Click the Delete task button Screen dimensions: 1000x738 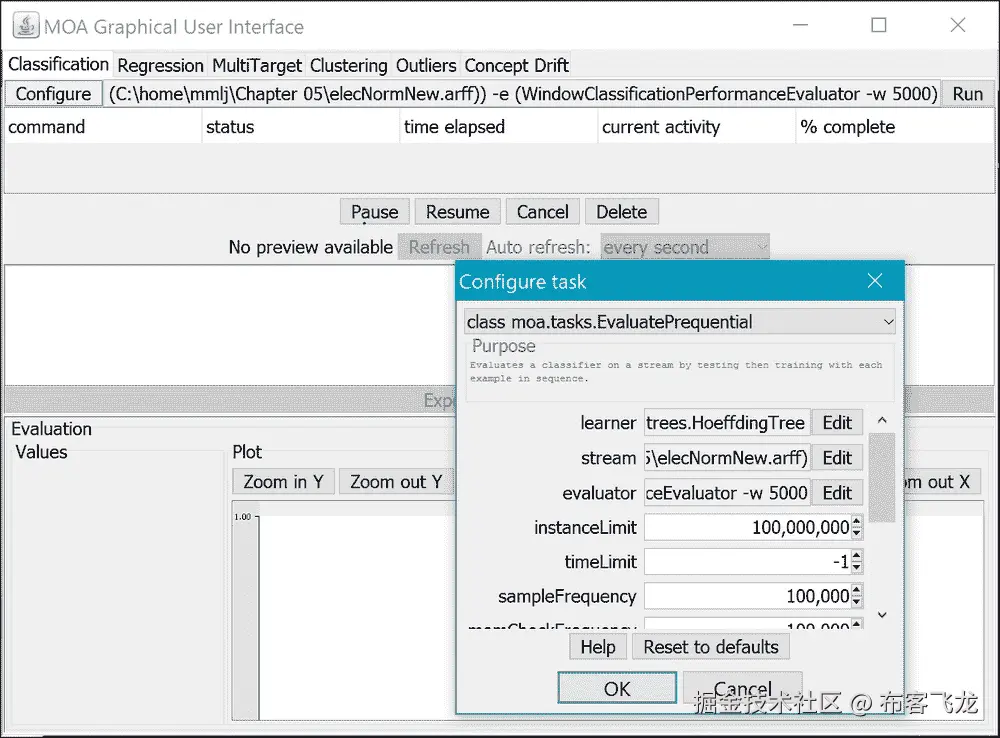point(621,212)
